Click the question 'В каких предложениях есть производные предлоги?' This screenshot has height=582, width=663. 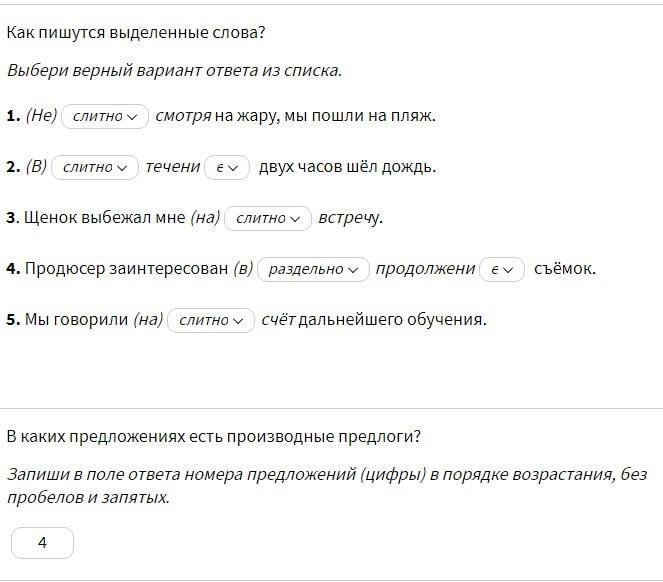pyautogui.click(x=214, y=436)
